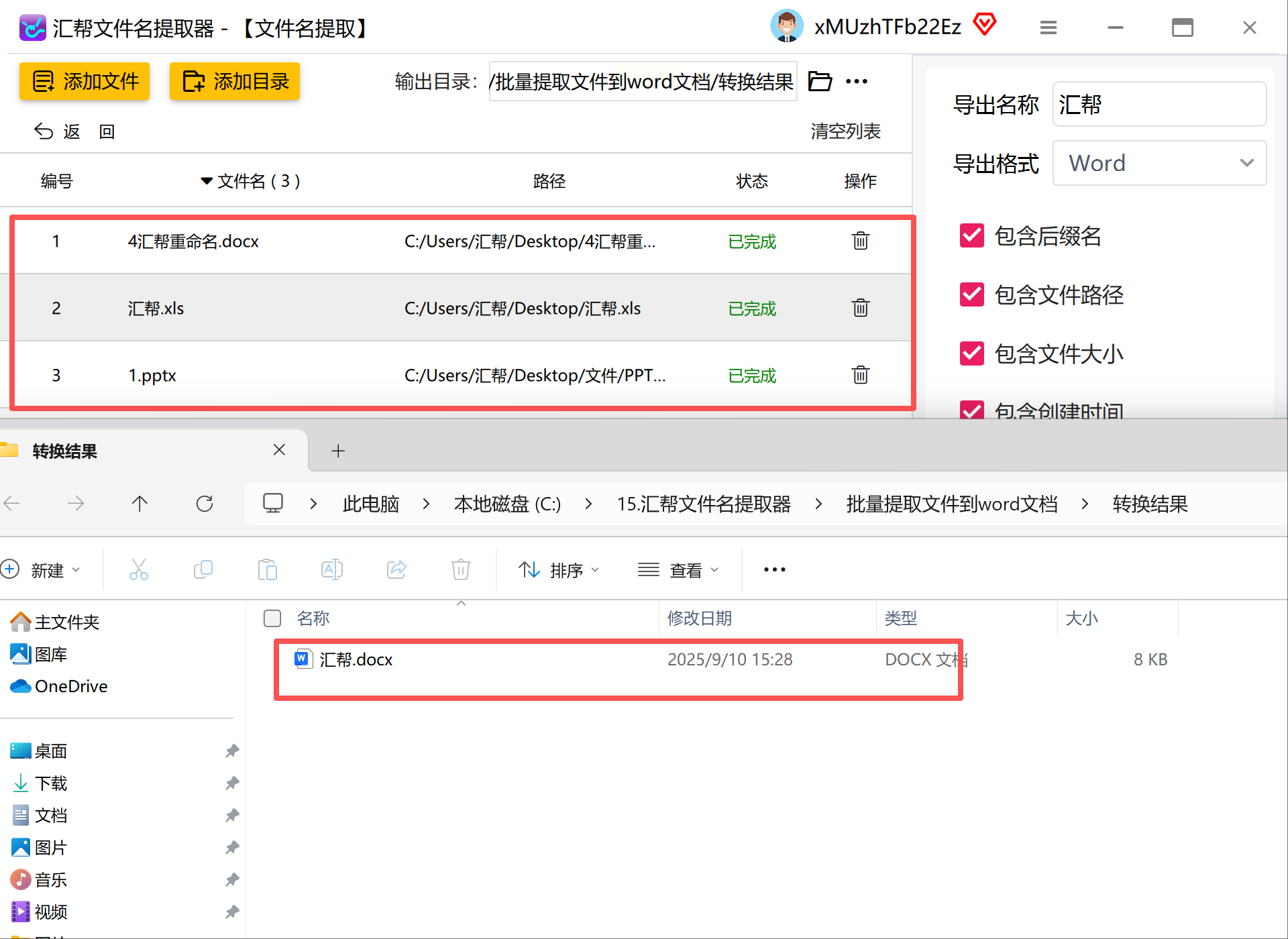Click the 添加文件 button

[x=85, y=81]
